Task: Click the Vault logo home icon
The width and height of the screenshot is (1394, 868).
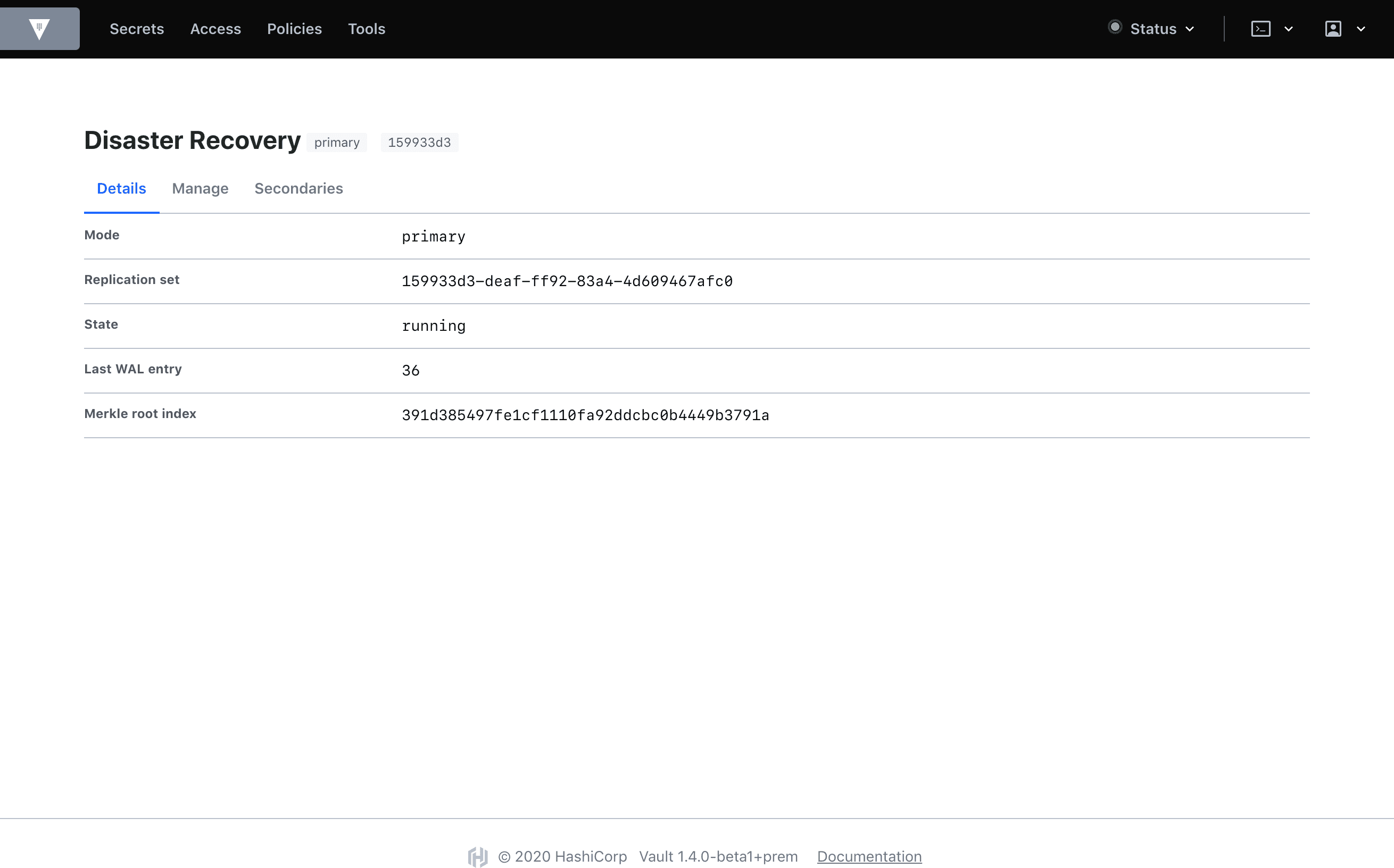Action: pos(39,29)
